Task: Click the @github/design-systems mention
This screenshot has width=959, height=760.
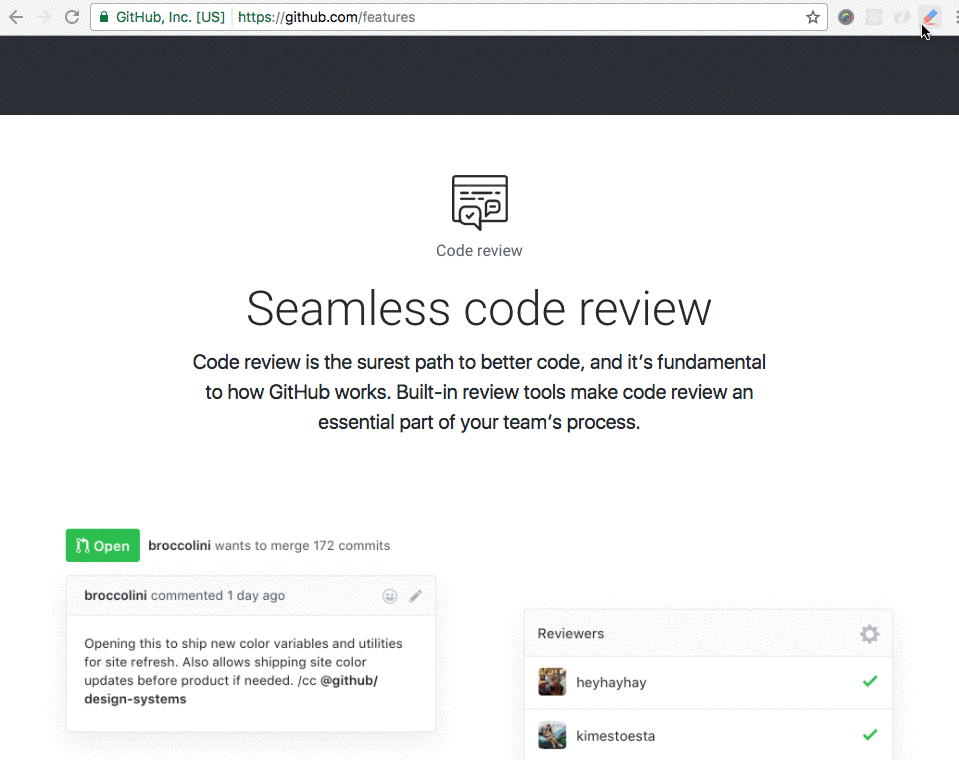Action: coord(231,690)
